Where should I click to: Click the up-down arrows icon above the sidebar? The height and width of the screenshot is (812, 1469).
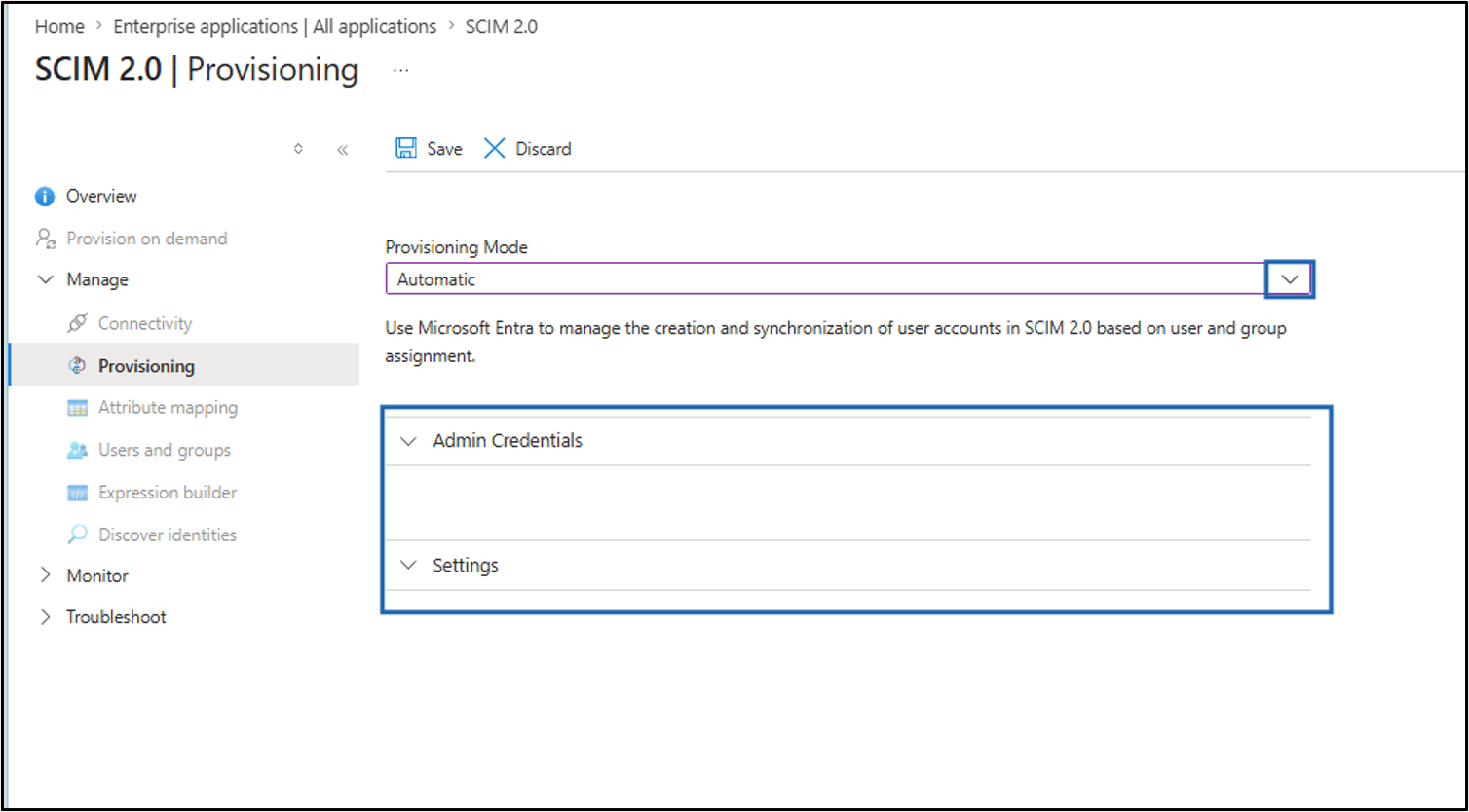[298, 149]
